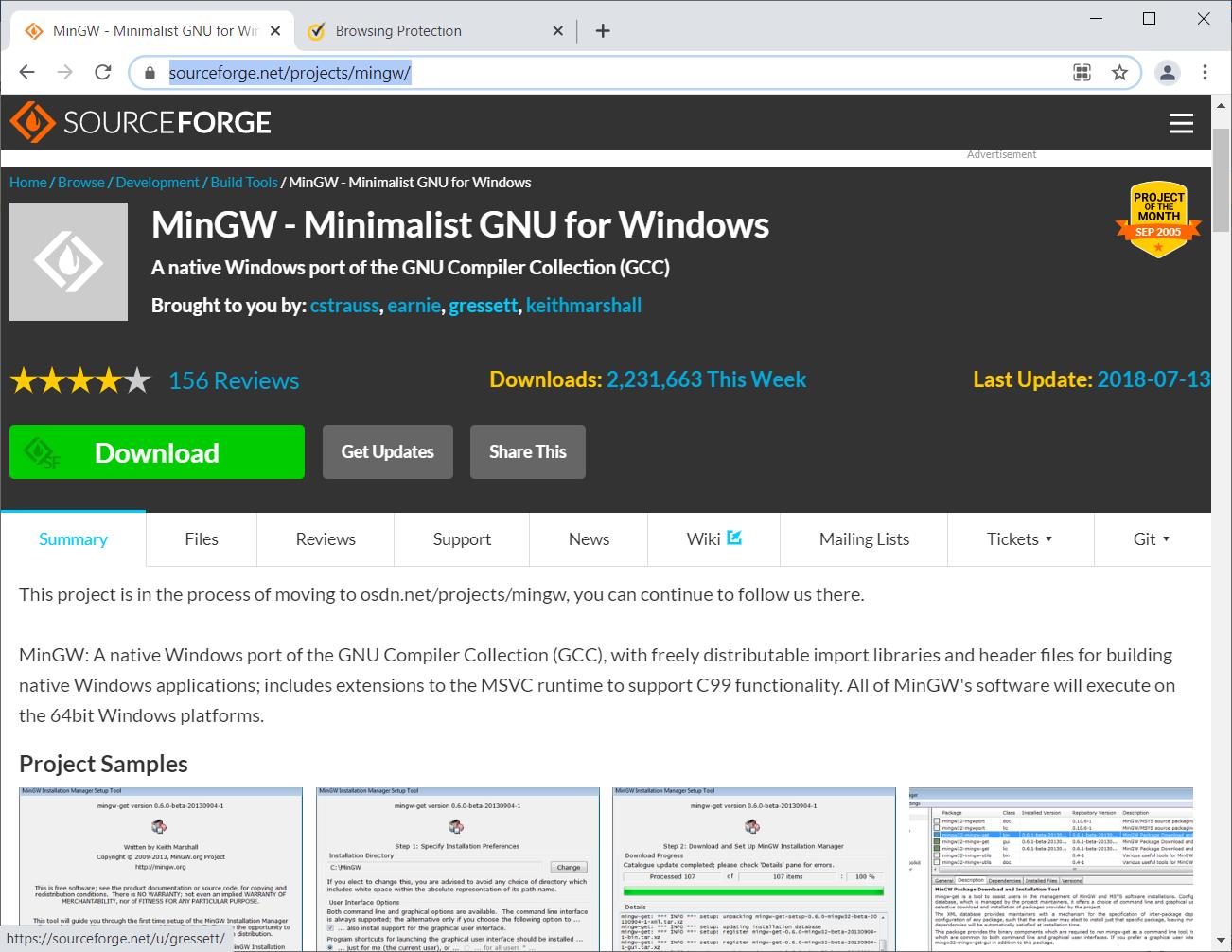
Task: Expand the Git dropdown
Action: 1152,539
